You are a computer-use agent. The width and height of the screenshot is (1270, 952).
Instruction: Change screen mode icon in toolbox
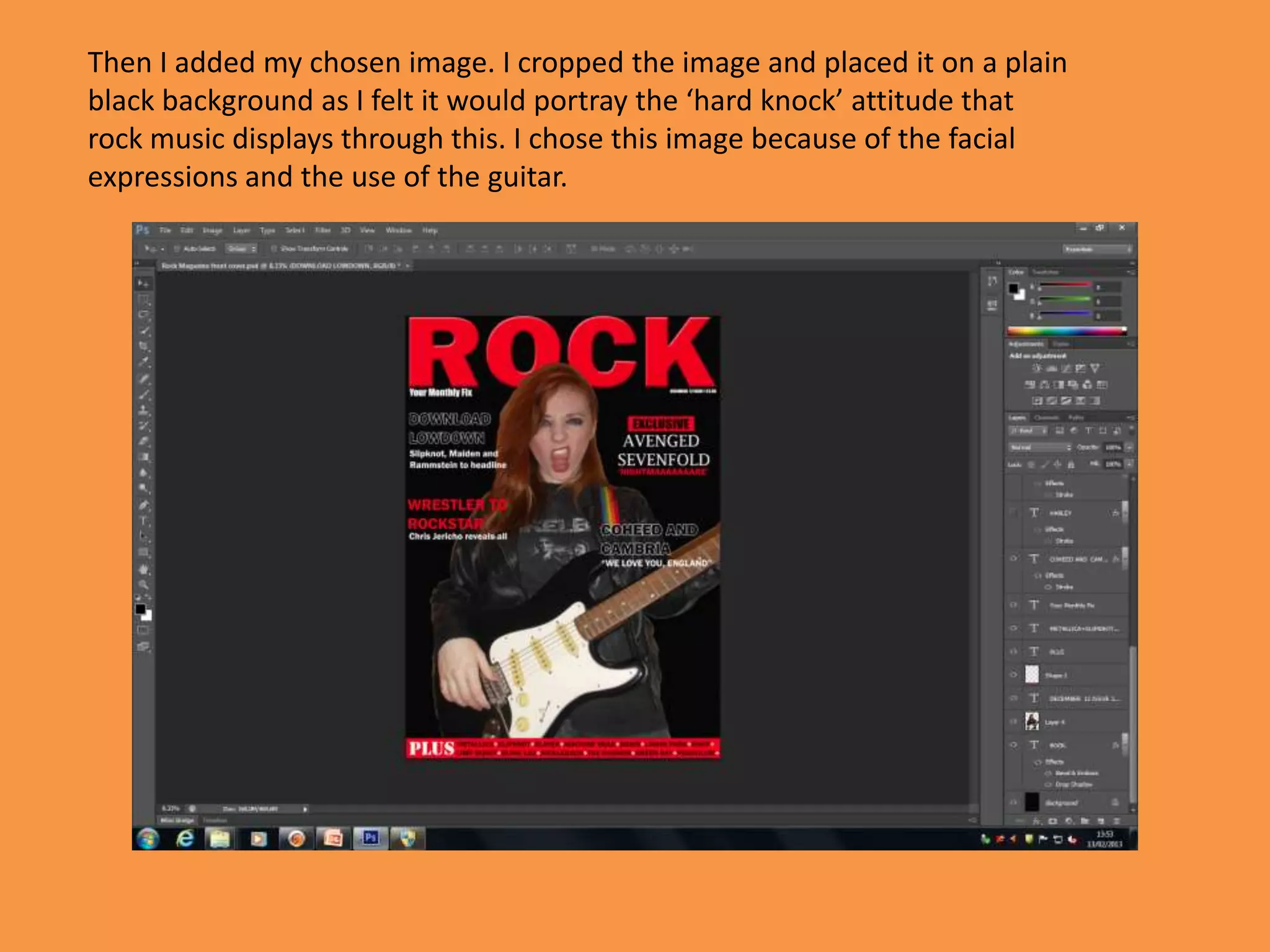(143, 646)
